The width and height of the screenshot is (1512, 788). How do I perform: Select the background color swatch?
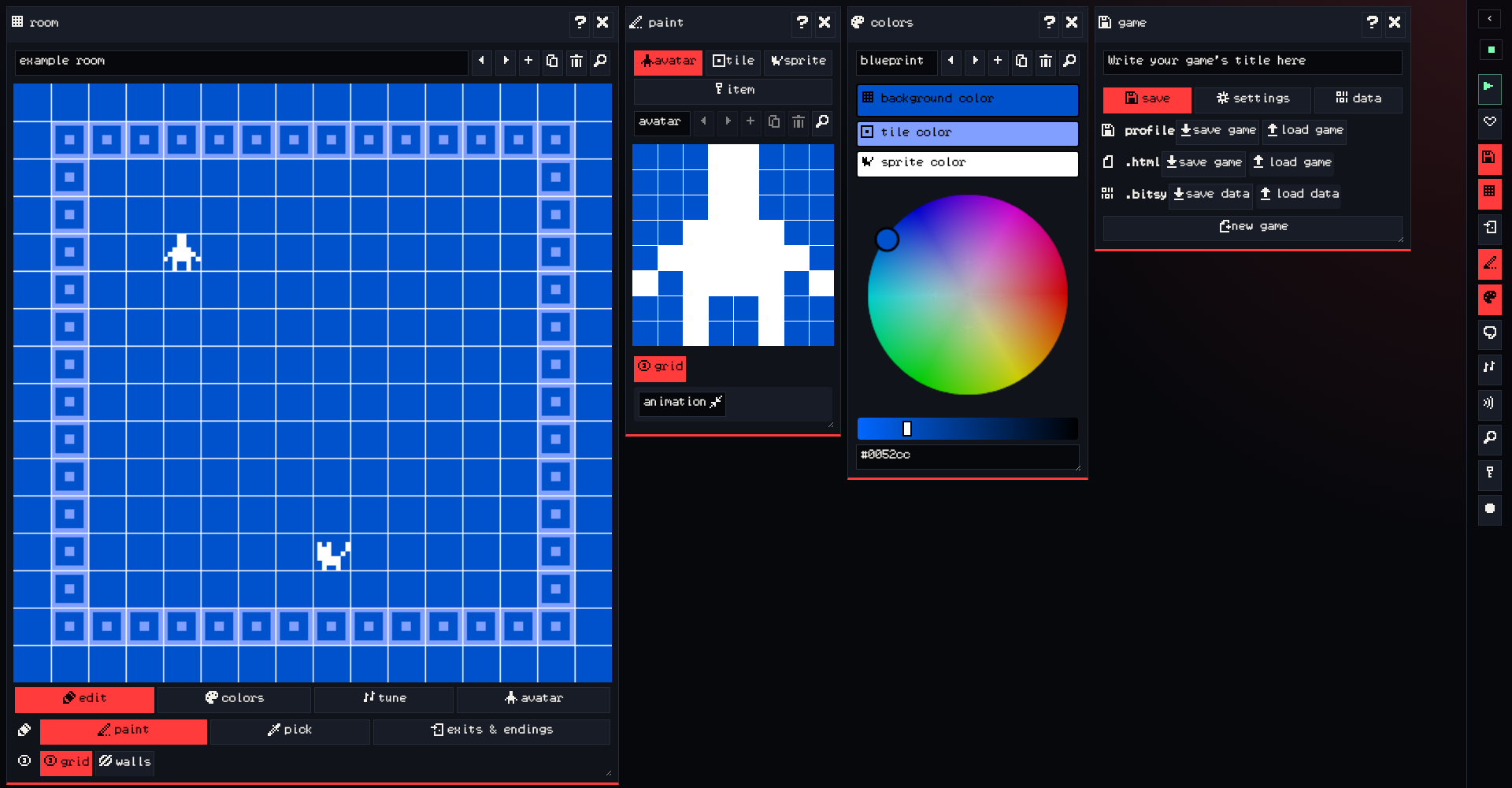tap(968, 99)
